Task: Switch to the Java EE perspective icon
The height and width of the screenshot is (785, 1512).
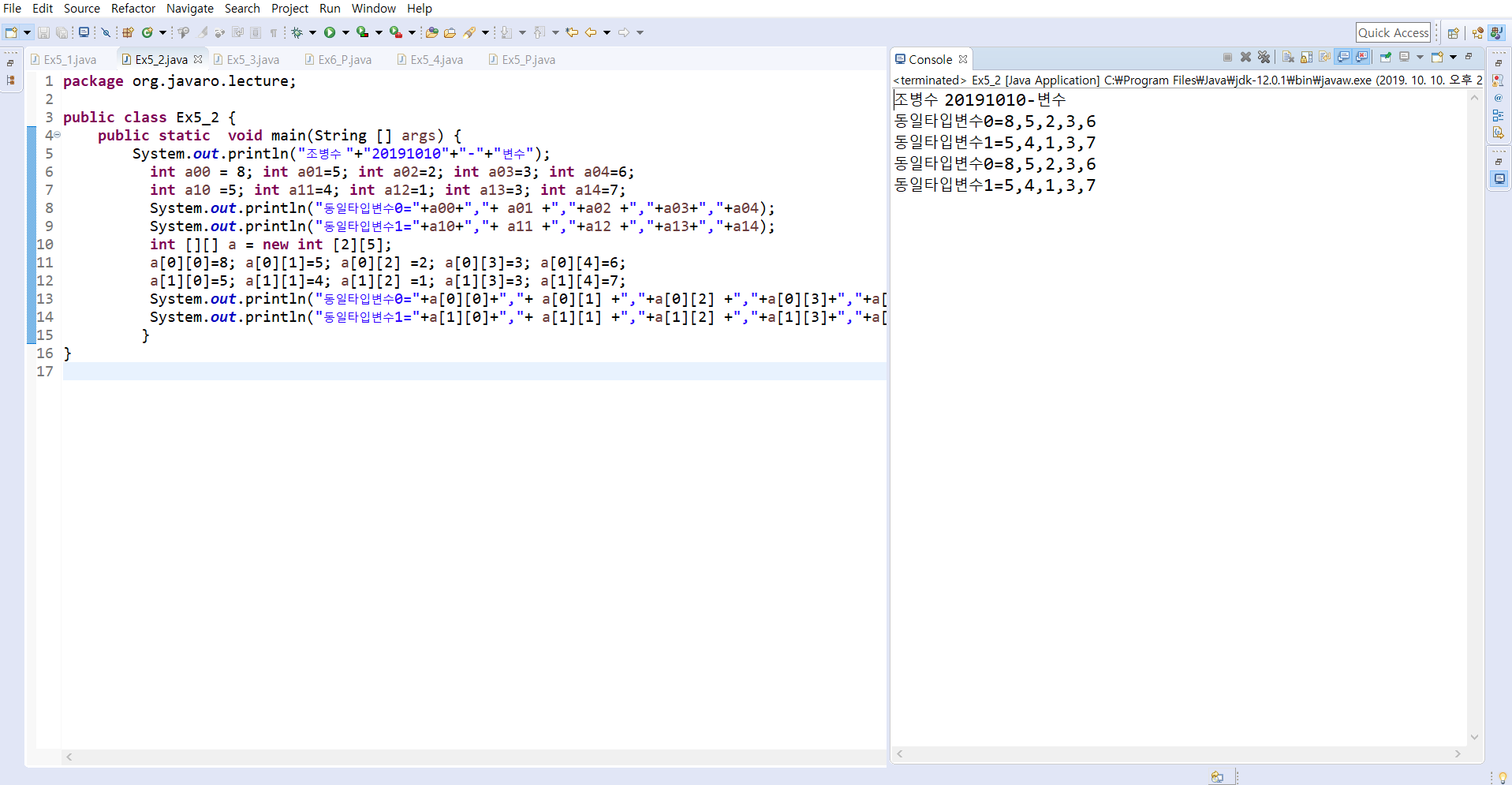Action: (x=1477, y=32)
